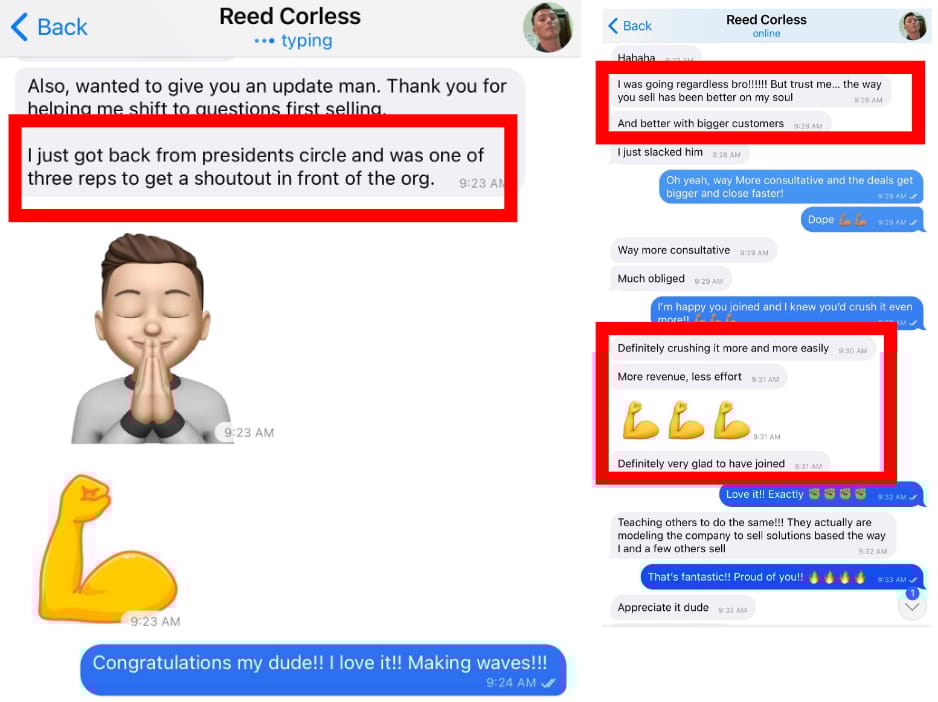Tap the scroll-to-bottom chevron with unread badge
Image resolution: width=938 pixels, height=702 pixels.
click(x=912, y=606)
